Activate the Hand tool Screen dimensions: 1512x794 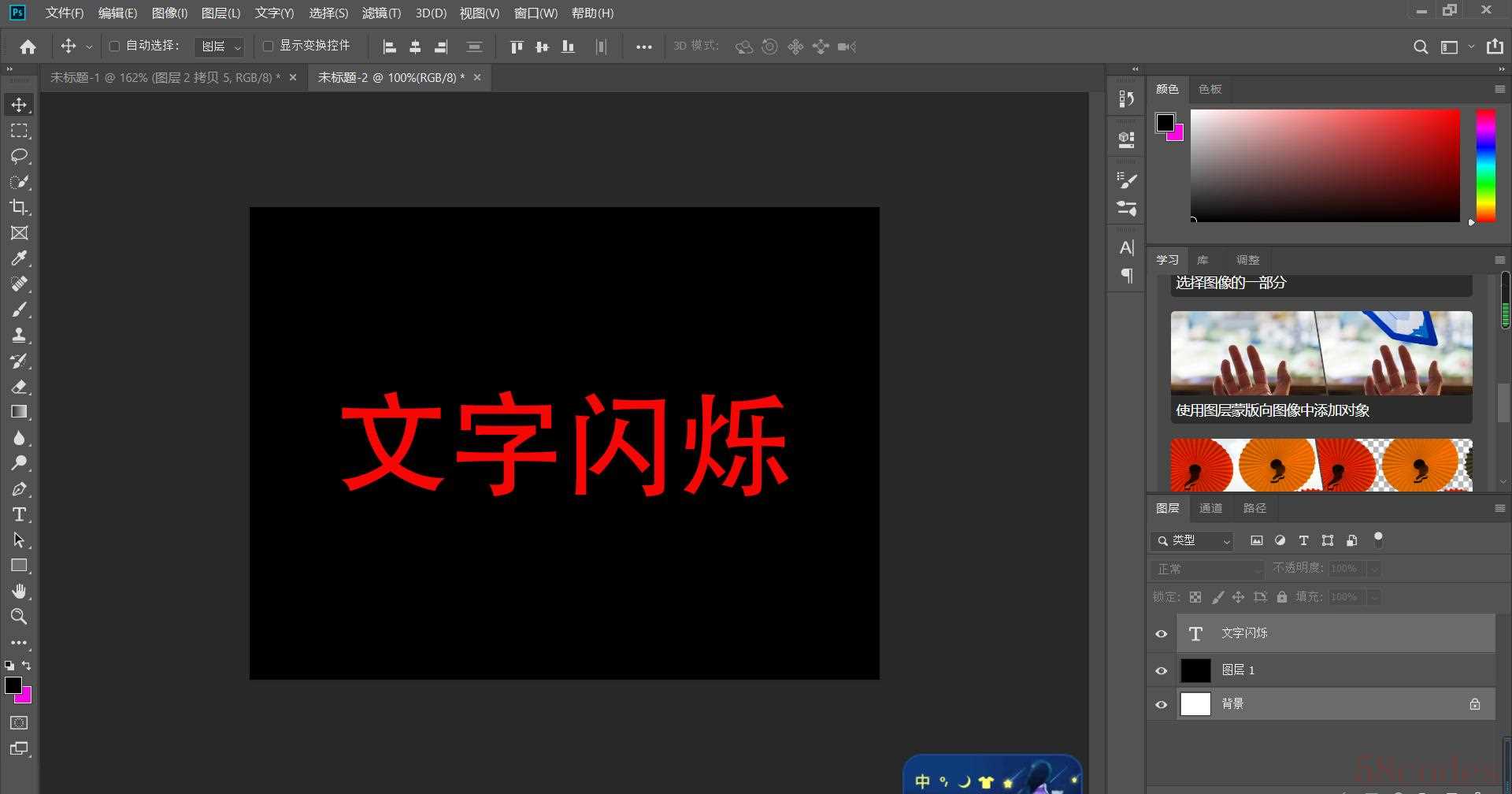(19, 591)
